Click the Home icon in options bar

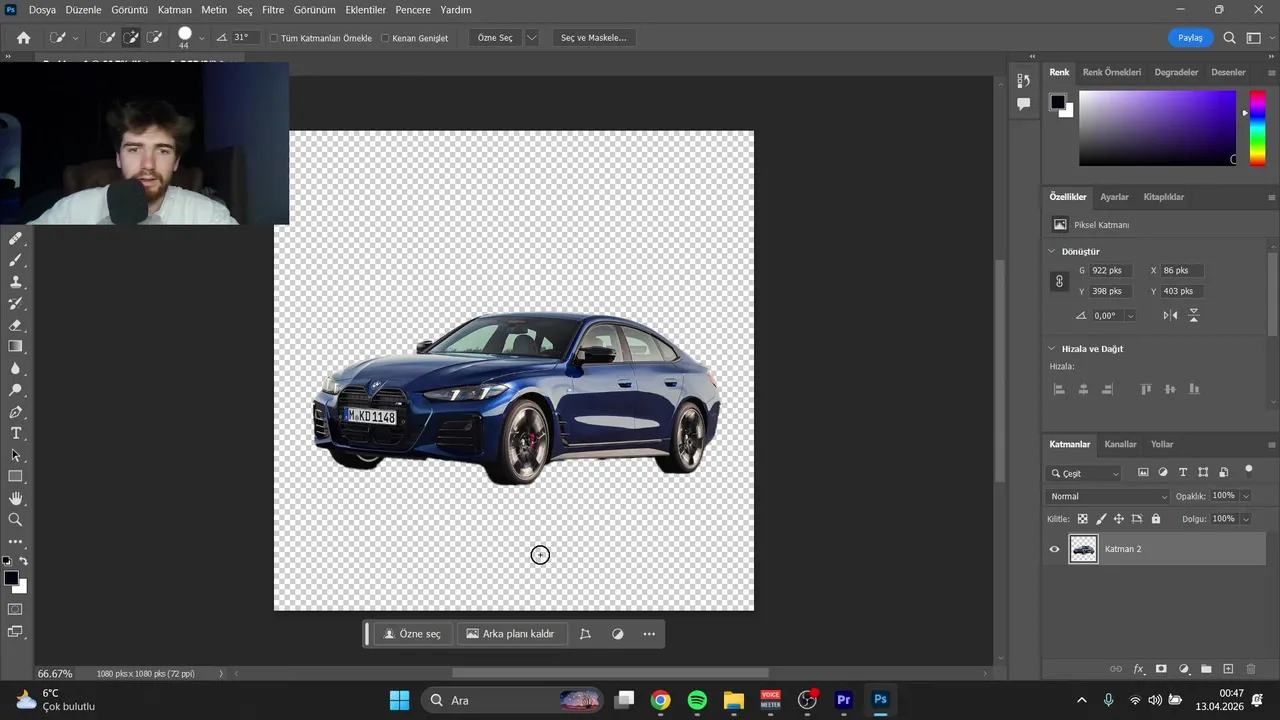[23, 38]
